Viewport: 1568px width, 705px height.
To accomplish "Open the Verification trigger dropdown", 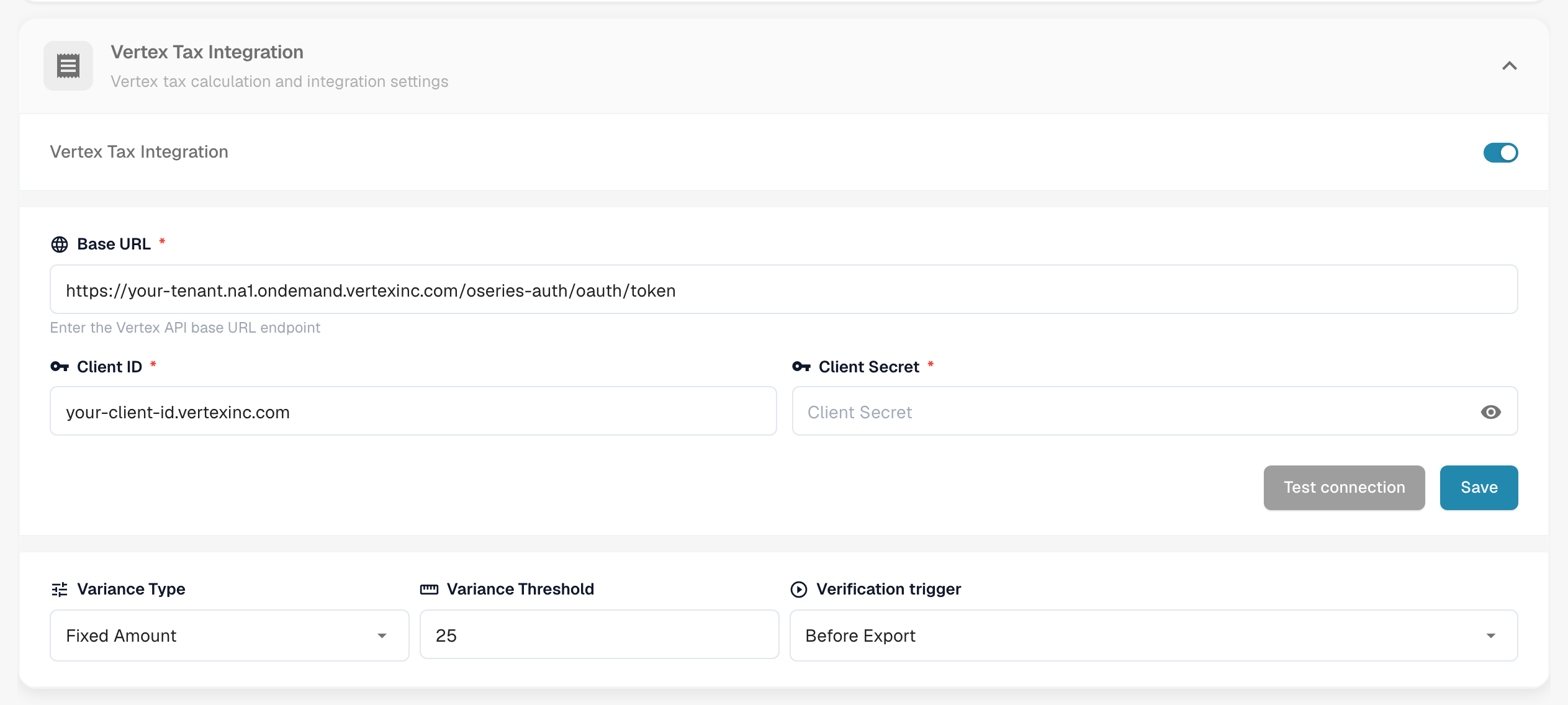I will click(x=1153, y=635).
